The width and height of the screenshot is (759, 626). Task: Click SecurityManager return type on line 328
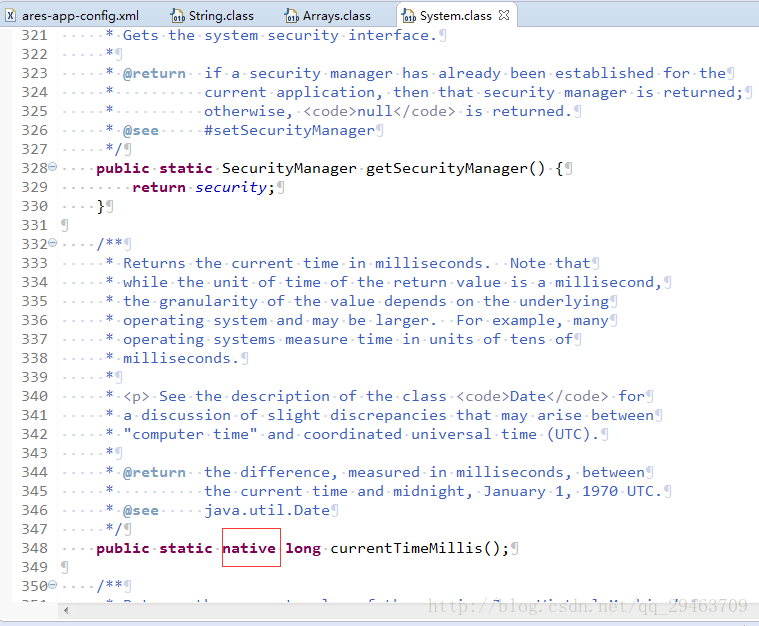tap(289, 168)
